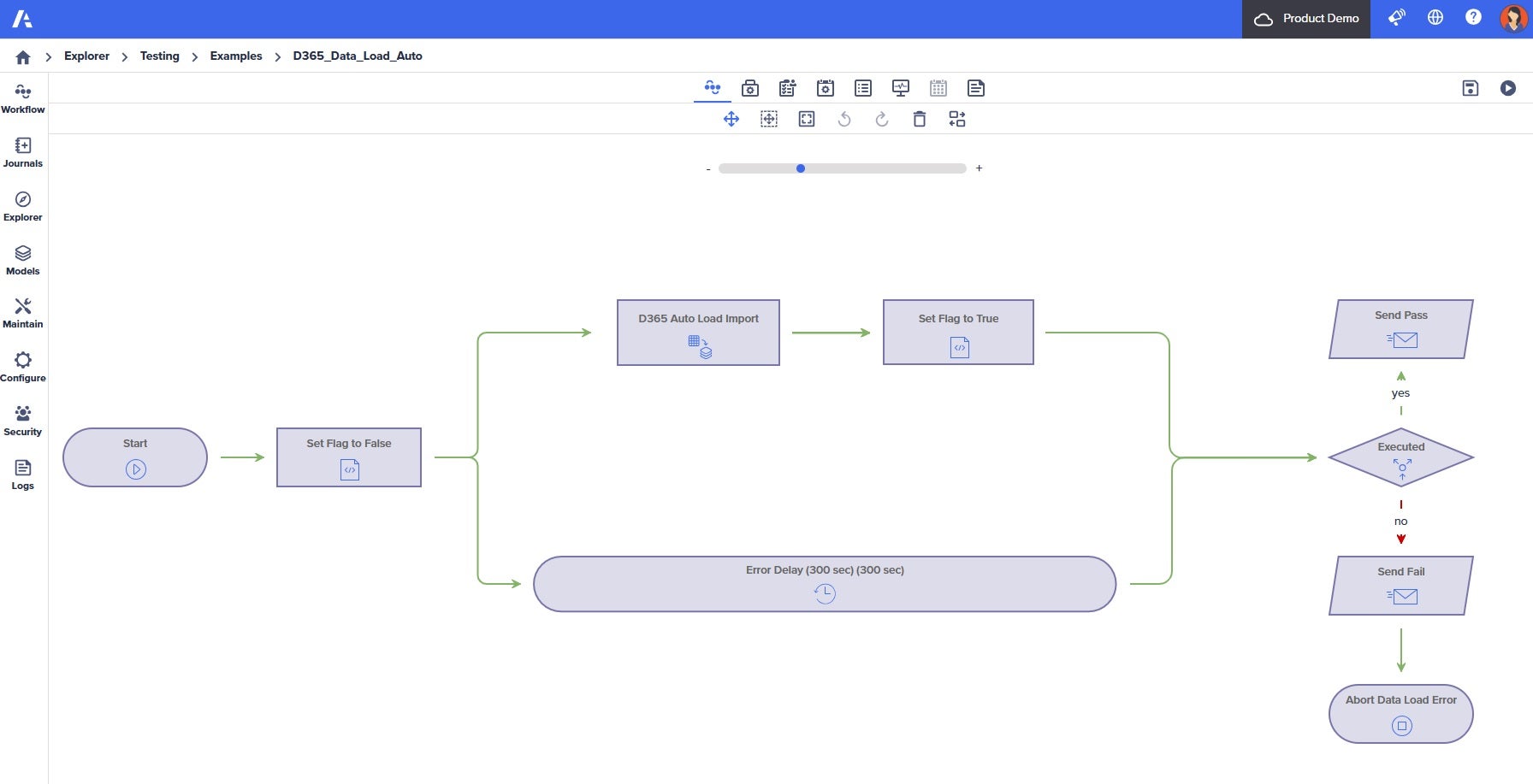Select the Abort Data Load Error node
1533x784 pixels.
[x=1401, y=714]
